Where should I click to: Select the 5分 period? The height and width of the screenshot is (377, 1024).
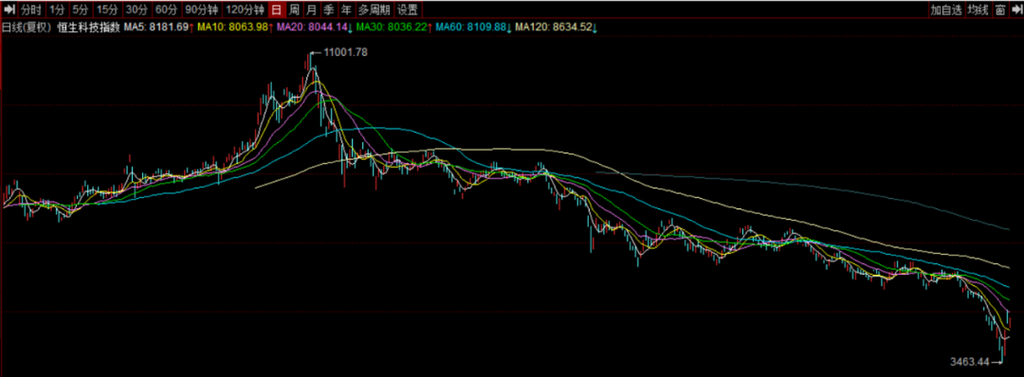point(80,9)
